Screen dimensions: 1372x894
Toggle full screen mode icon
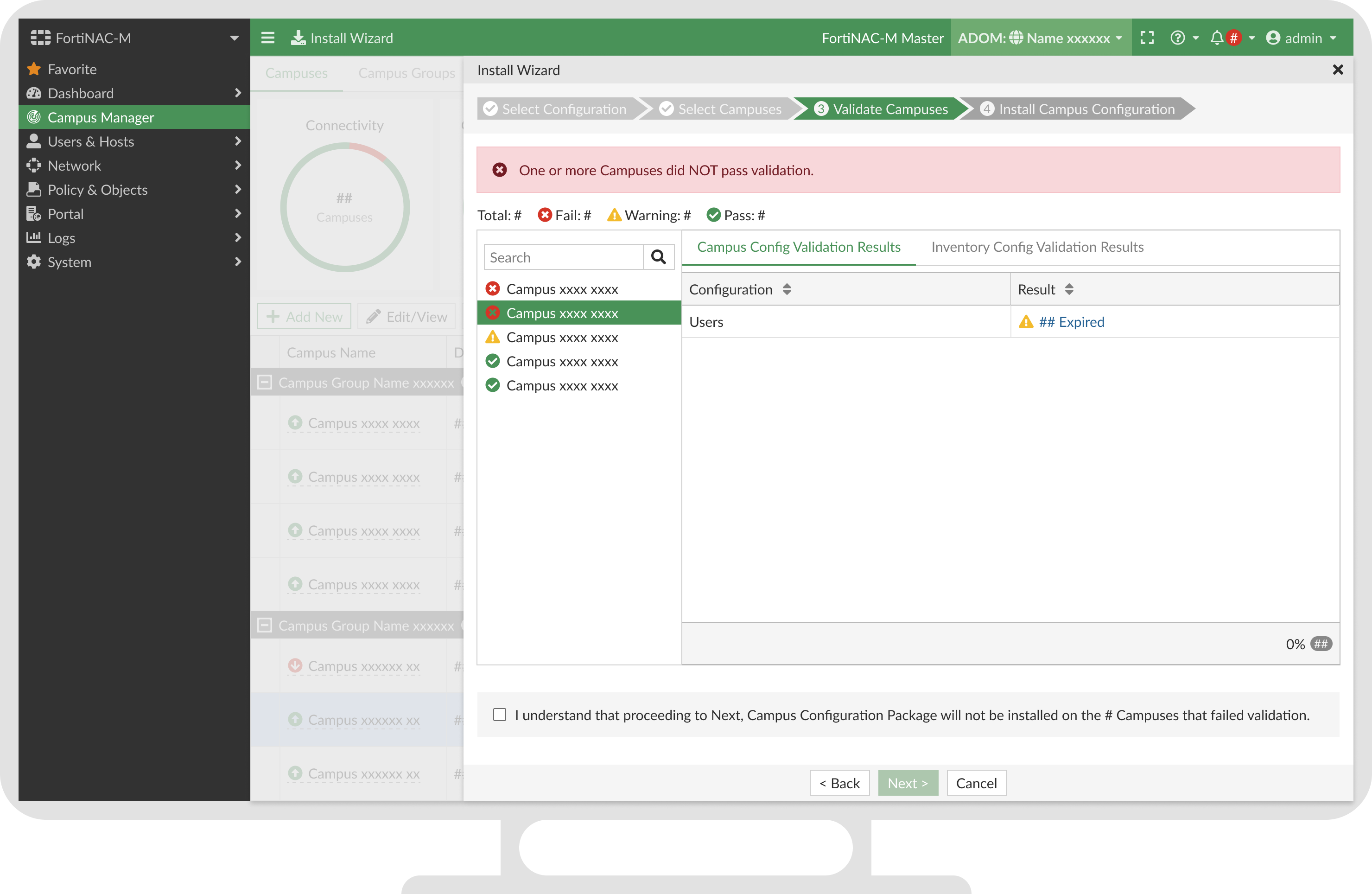coord(1147,38)
